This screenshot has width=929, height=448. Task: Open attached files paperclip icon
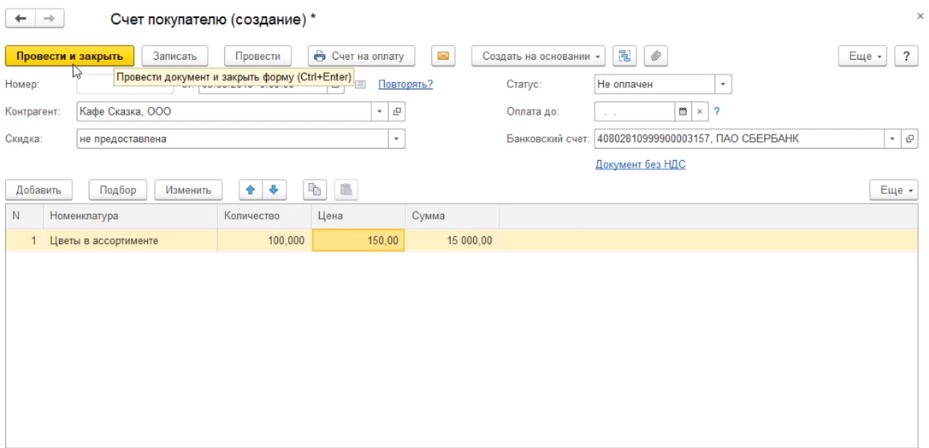pyautogui.click(x=656, y=56)
